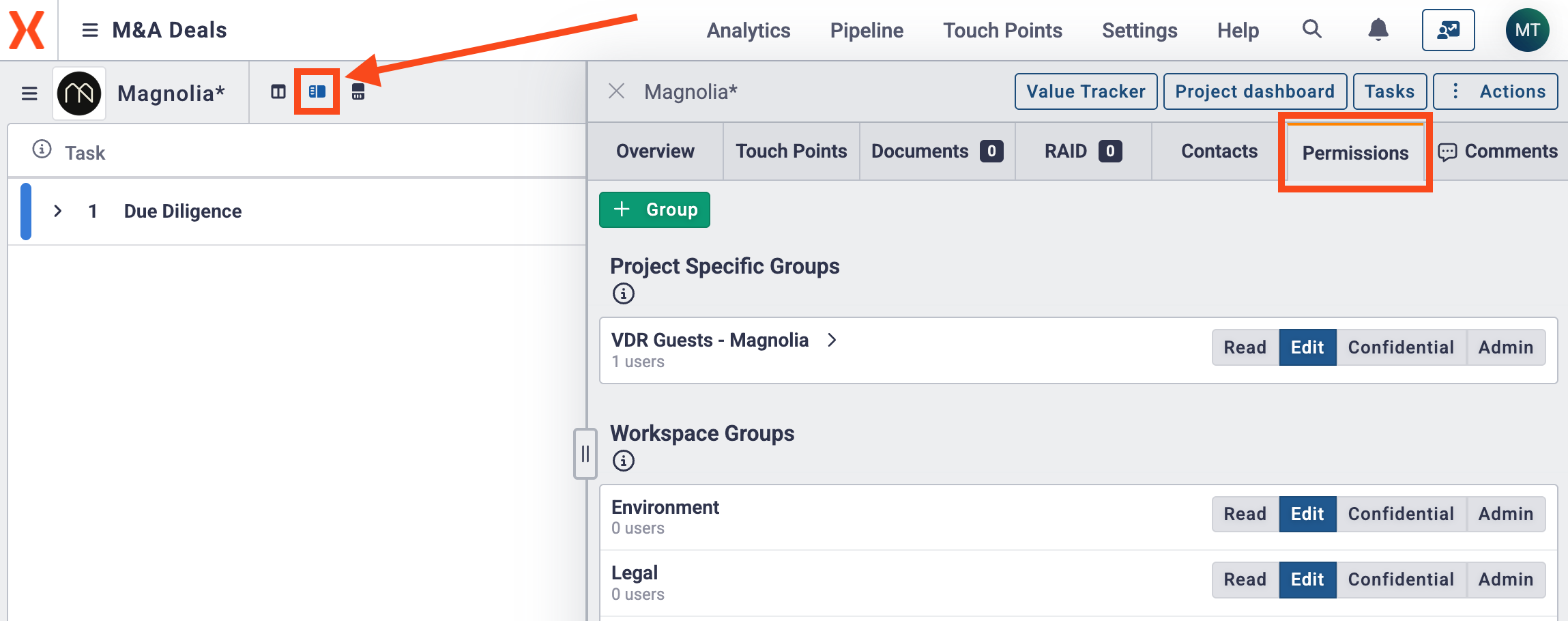Open the Touch Points panel tab

click(792, 151)
